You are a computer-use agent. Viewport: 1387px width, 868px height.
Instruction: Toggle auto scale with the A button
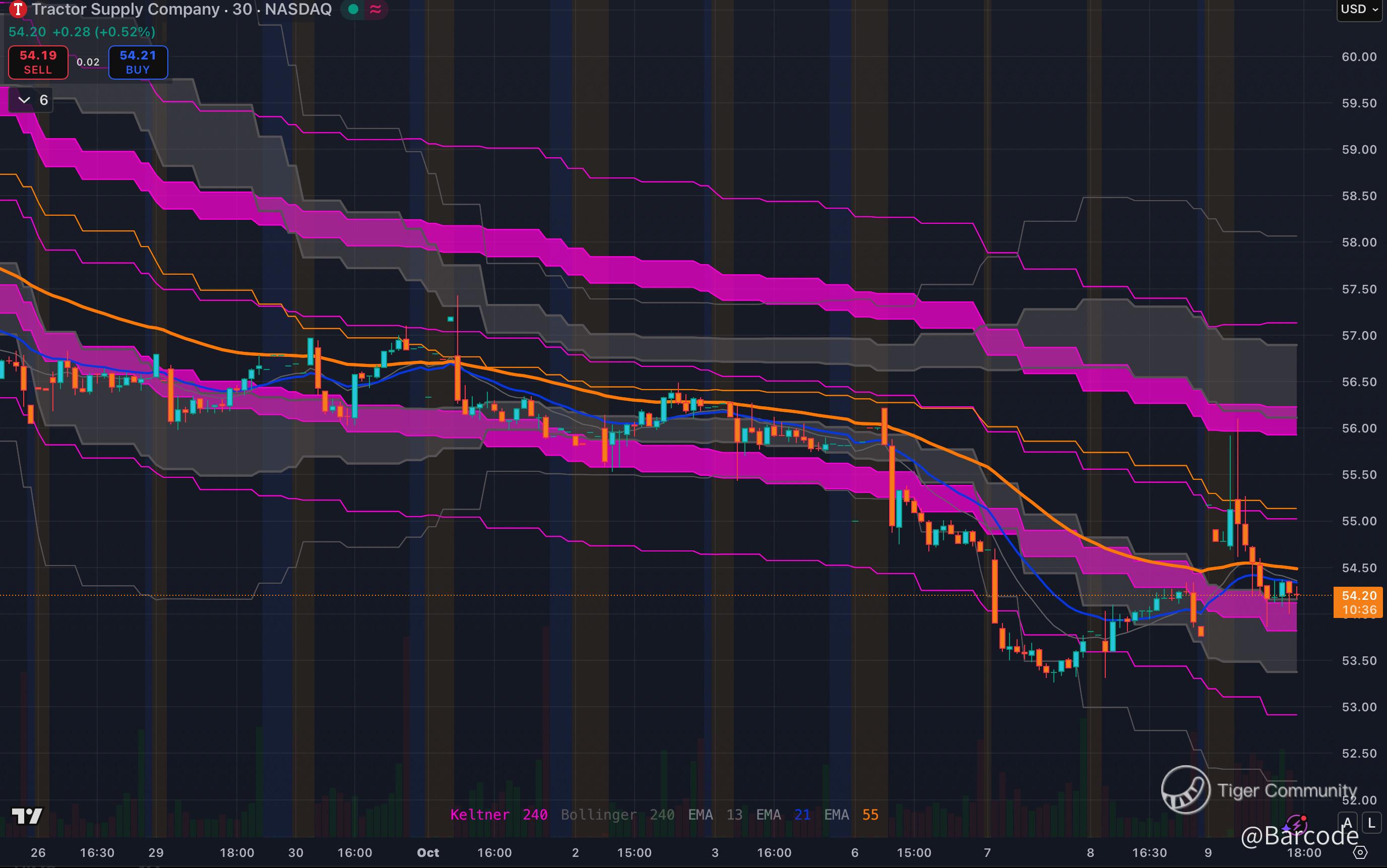[1348, 823]
